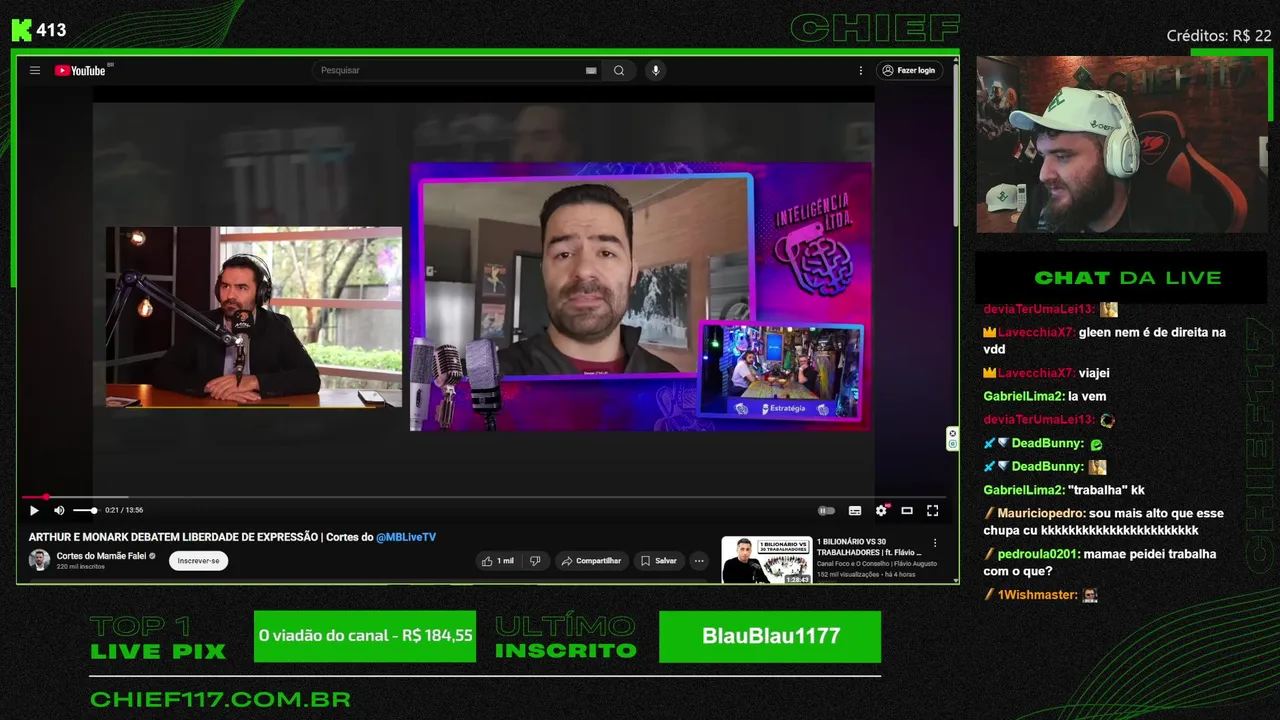Image resolution: width=1280 pixels, height=720 pixels.
Task: Click the Compartilhar share button
Action: click(x=592, y=561)
